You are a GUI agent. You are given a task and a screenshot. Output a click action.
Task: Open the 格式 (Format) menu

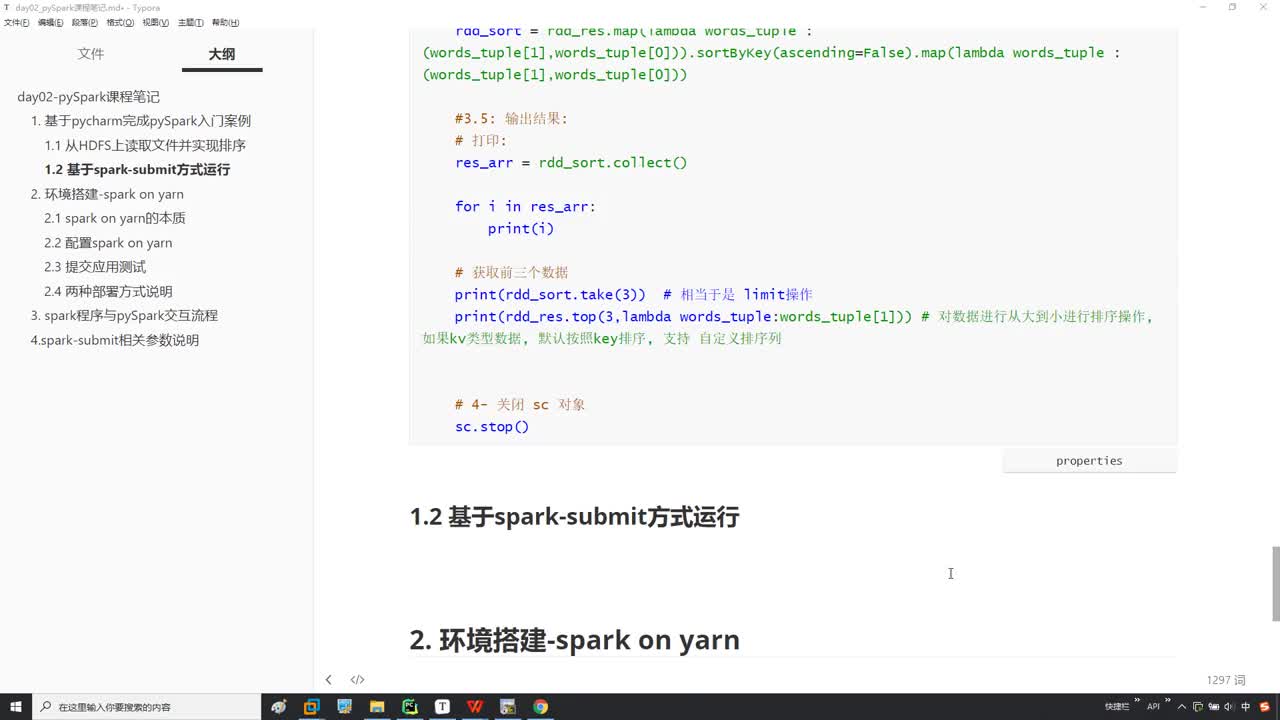point(120,22)
